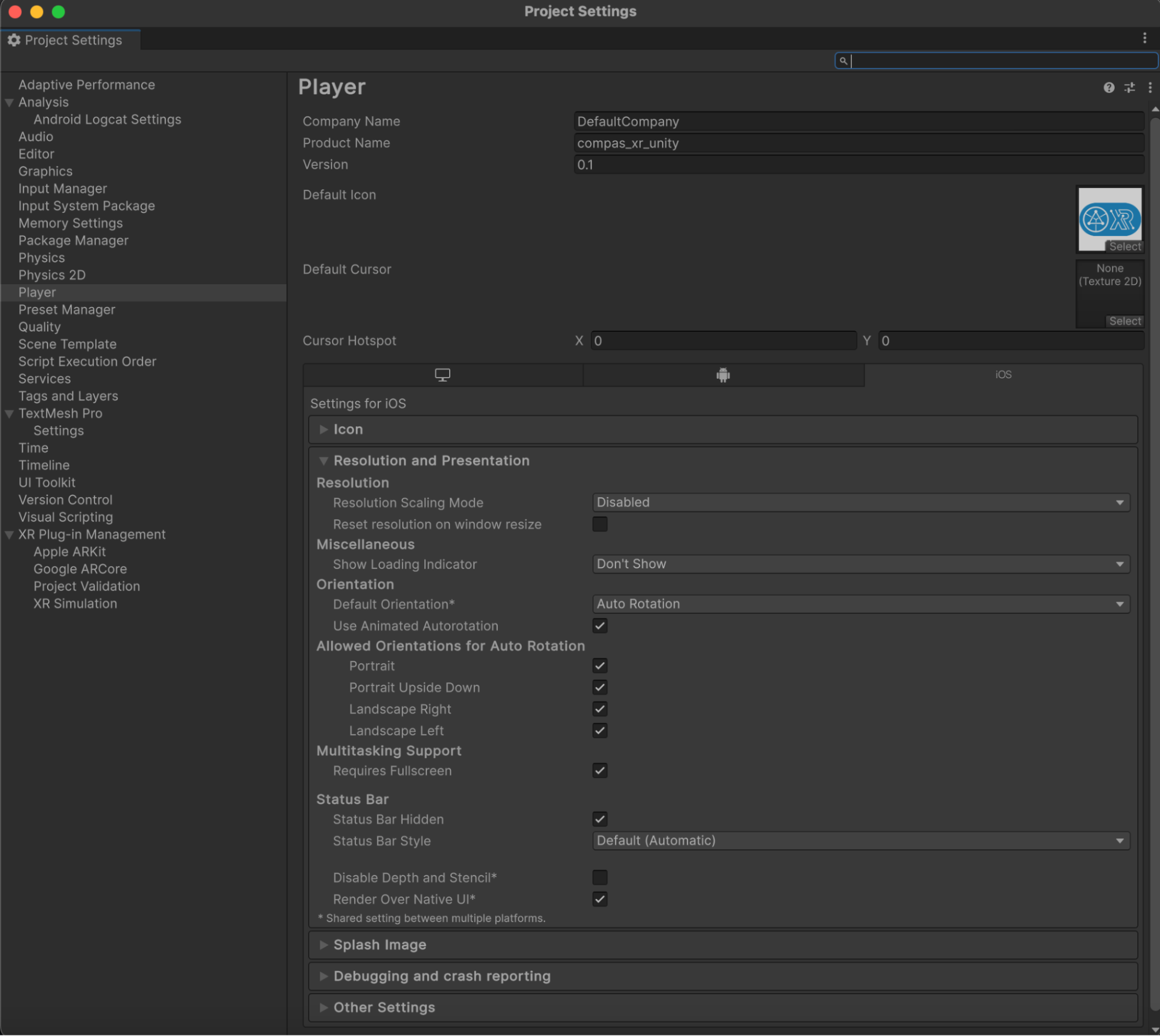Open the Resolution Scaling Mode dropdown

coord(861,502)
